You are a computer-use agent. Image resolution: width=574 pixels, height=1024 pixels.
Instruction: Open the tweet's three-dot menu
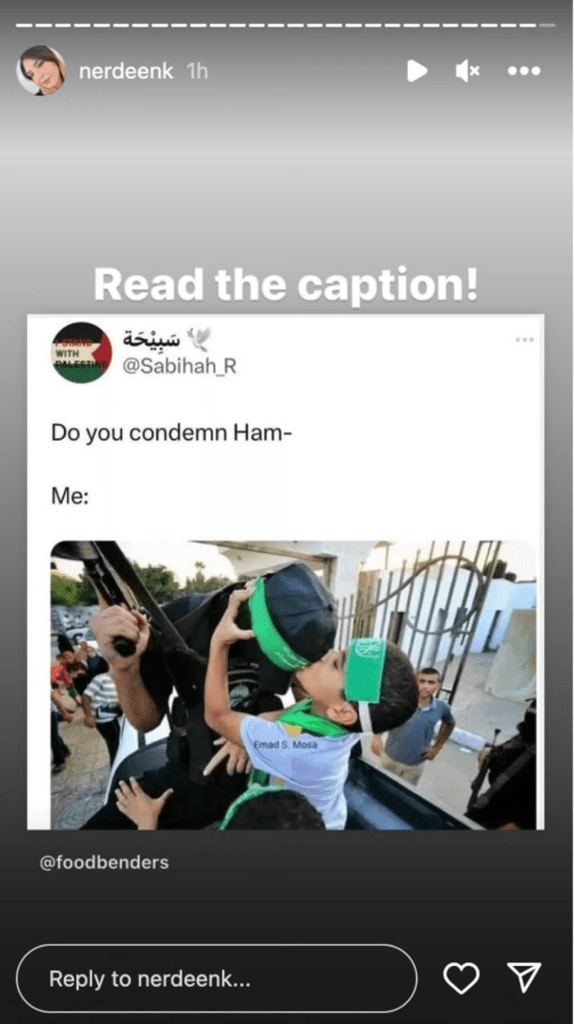coord(524,340)
